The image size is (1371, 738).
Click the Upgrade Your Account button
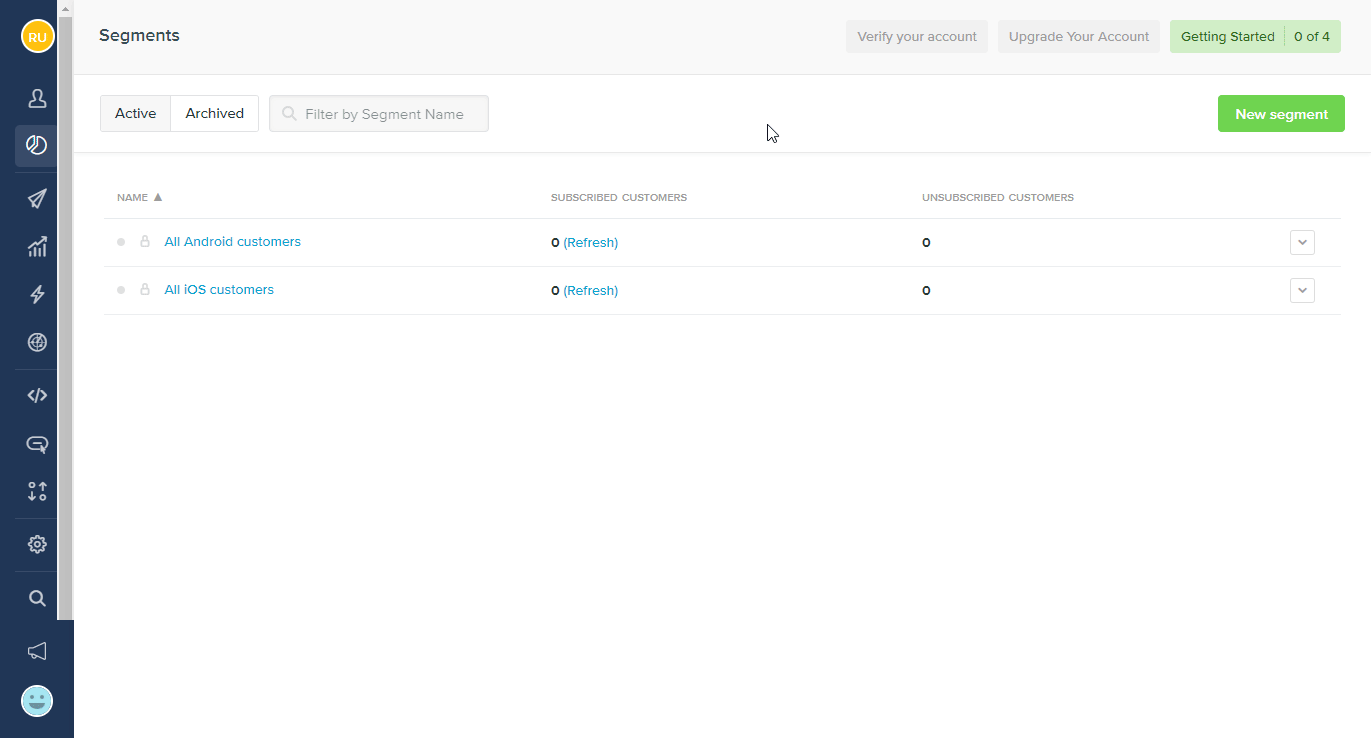pyautogui.click(x=1079, y=37)
